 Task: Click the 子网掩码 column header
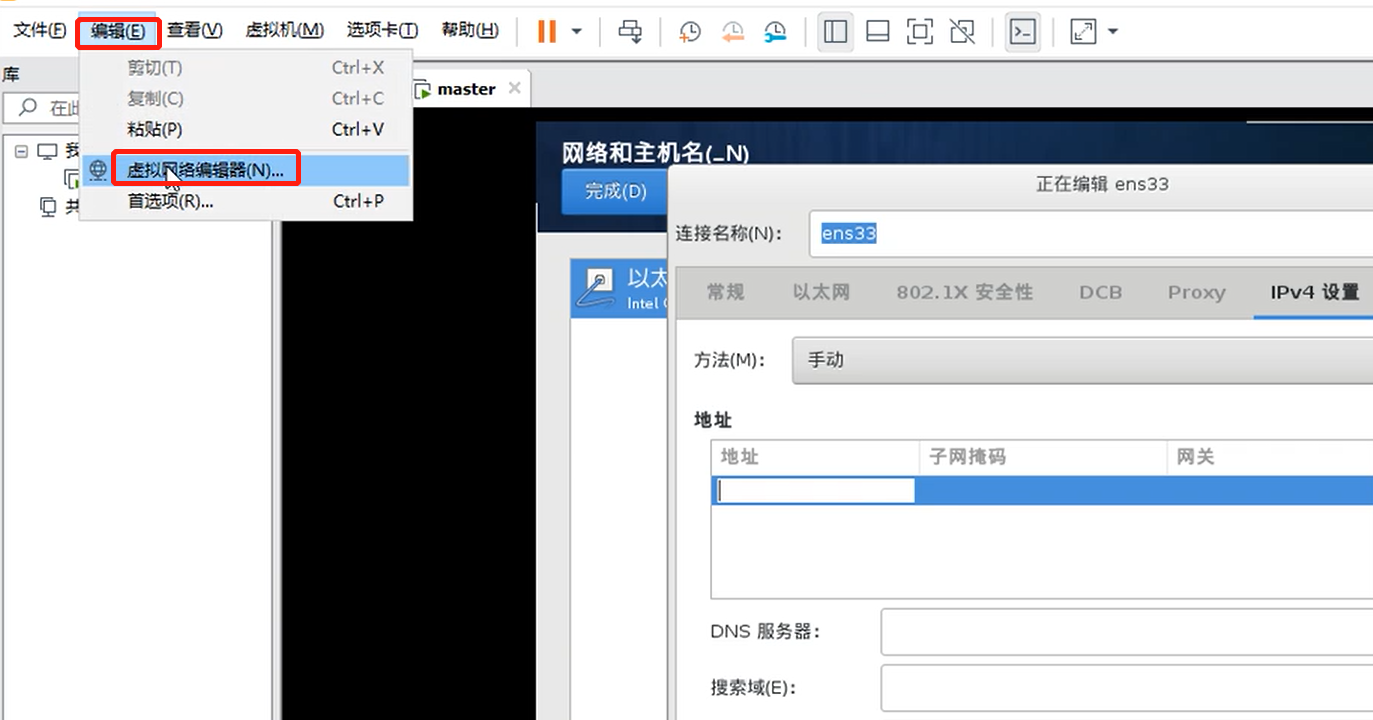point(1043,457)
